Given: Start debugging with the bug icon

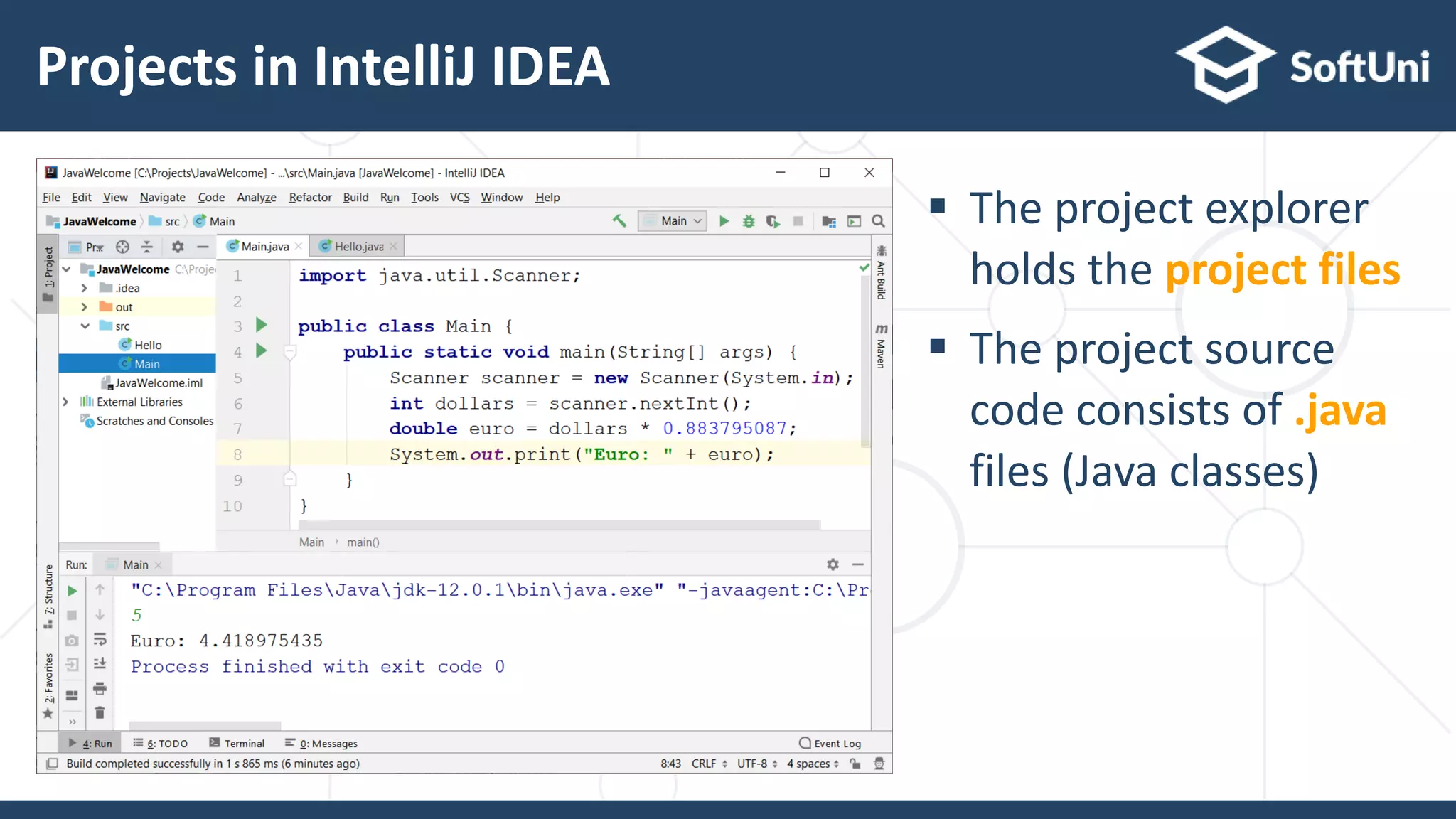Looking at the screenshot, I should (748, 221).
